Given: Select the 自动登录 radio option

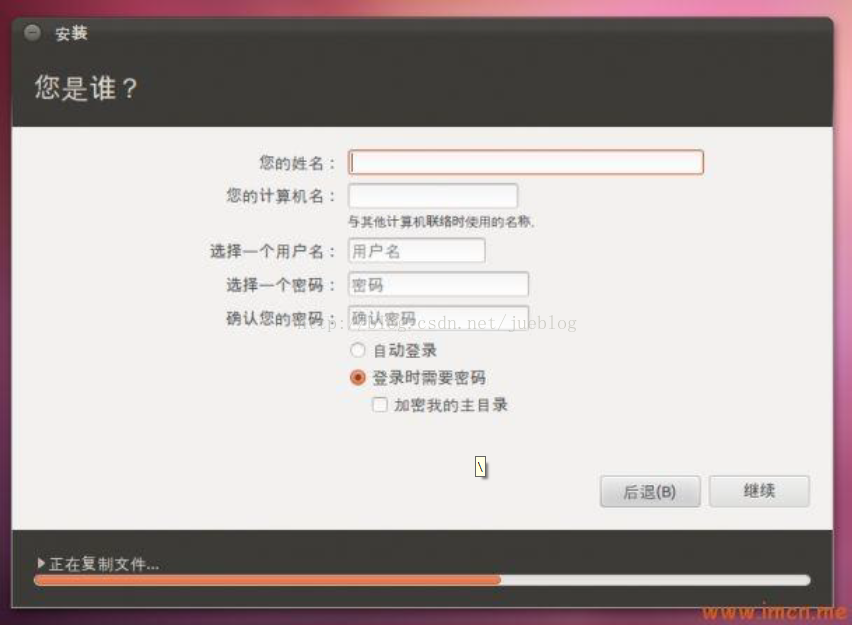Looking at the screenshot, I should 357,350.
